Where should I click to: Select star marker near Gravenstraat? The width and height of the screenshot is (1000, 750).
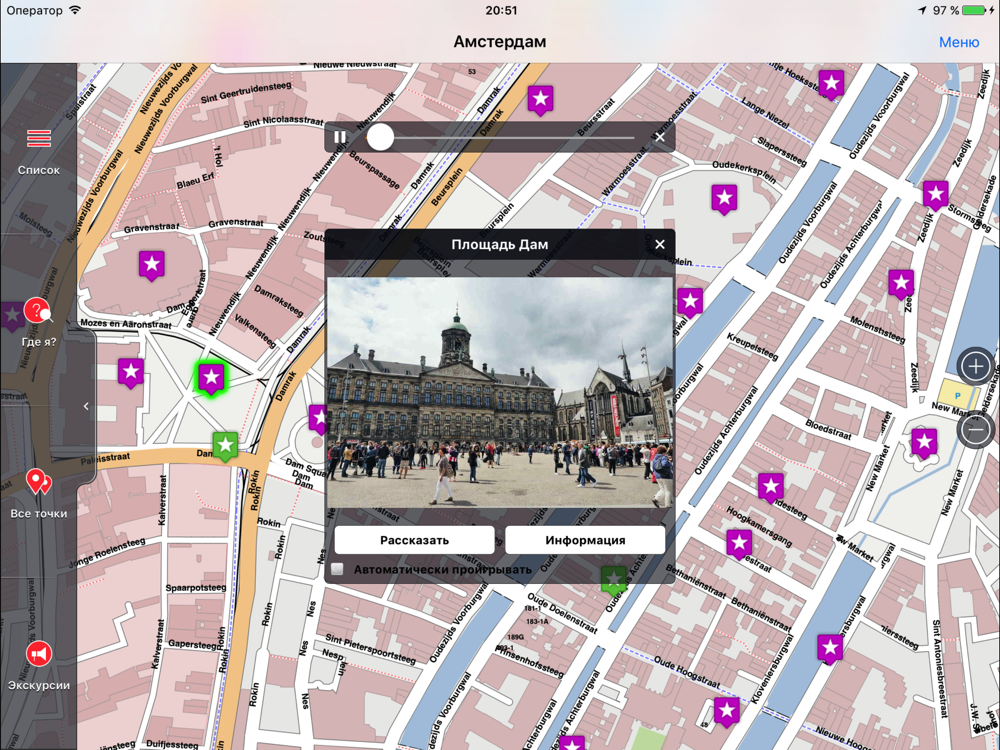click(x=152, y=265)
